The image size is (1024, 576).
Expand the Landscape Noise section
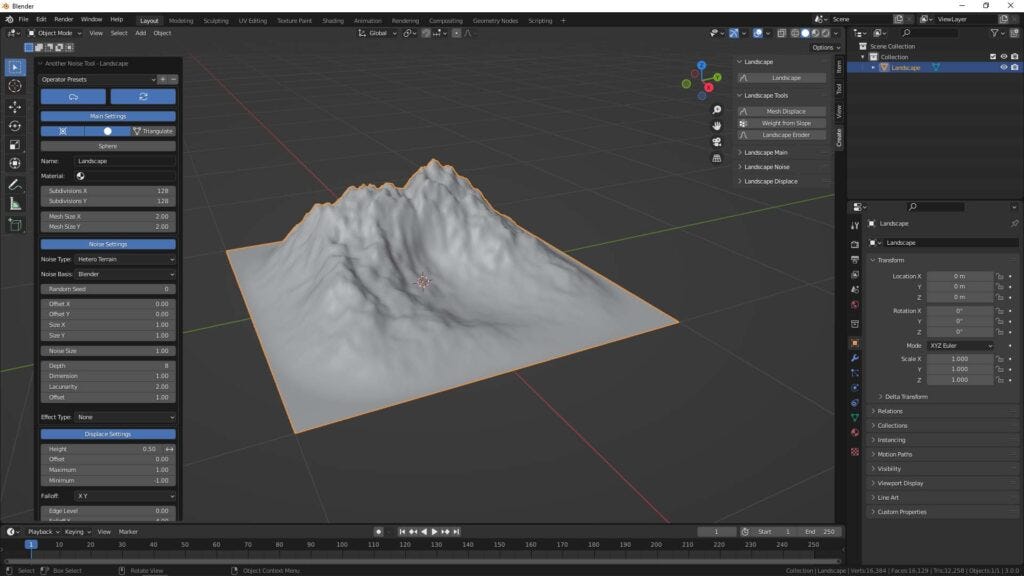click(x=766, y=166)
